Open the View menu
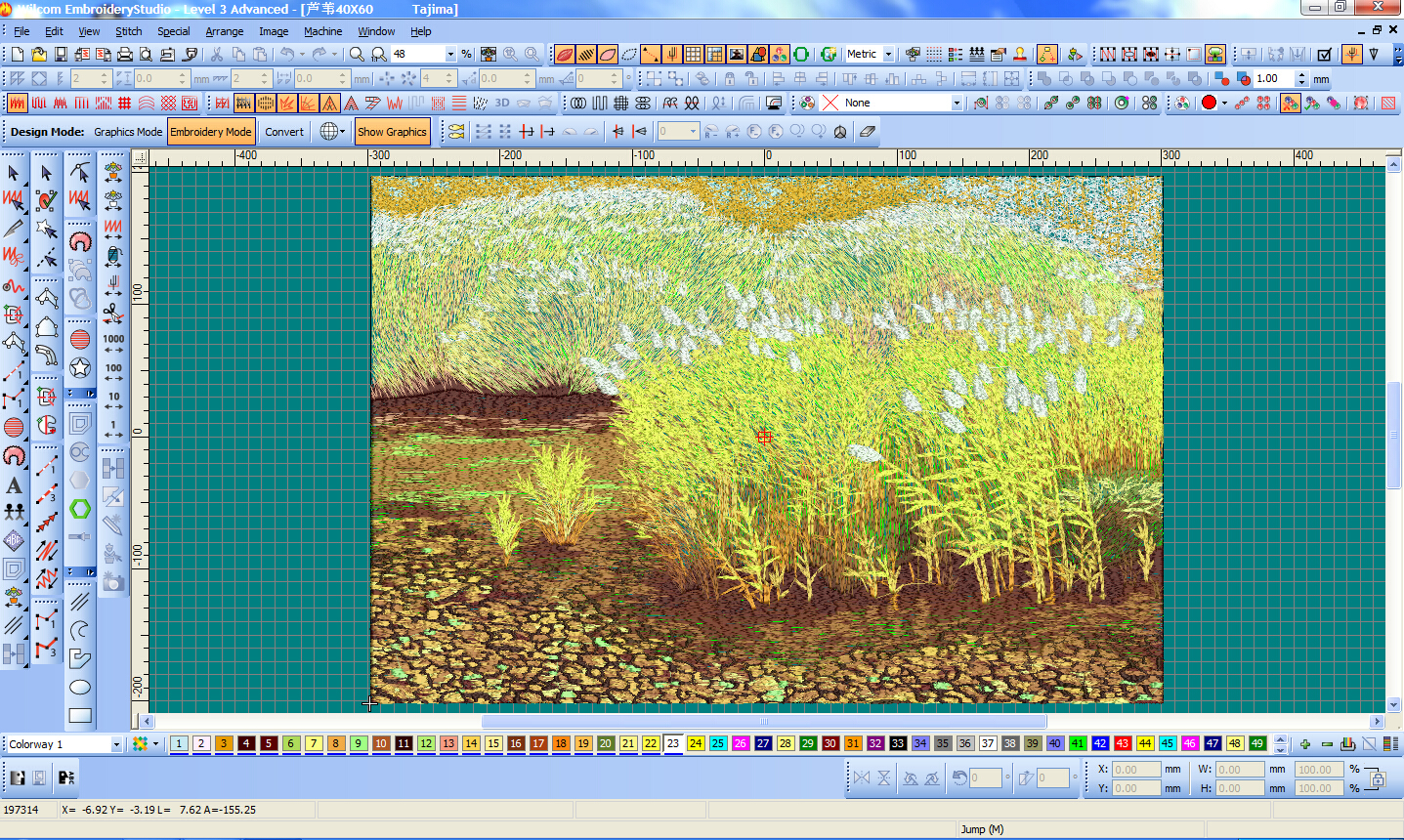 (89, 31)
